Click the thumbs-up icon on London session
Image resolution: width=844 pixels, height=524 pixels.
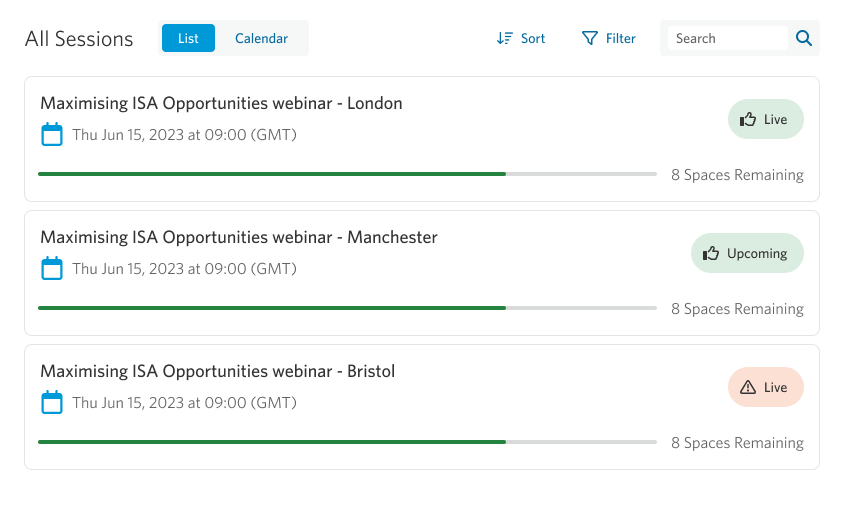pyautogui.click(x=748, y=120)
